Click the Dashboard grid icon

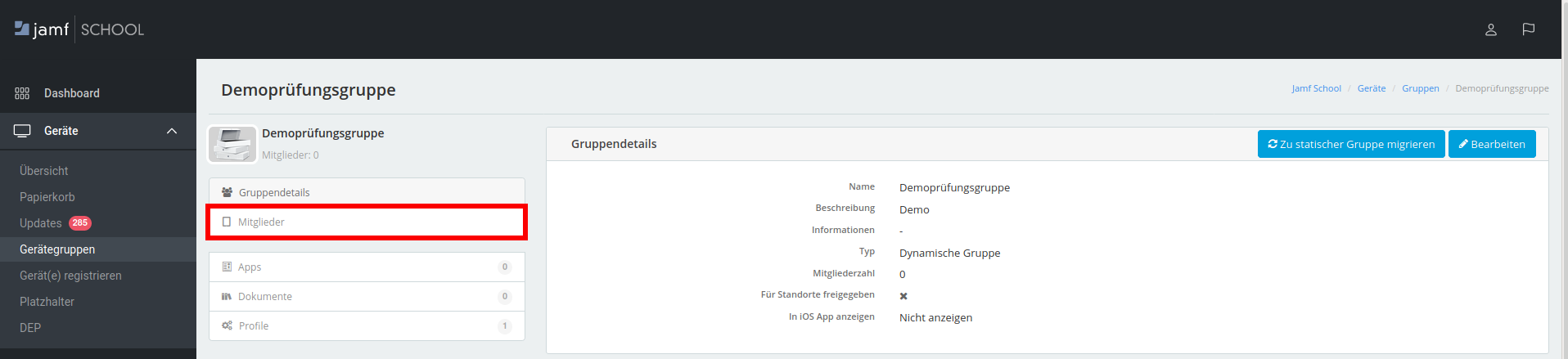coord(22,93)
